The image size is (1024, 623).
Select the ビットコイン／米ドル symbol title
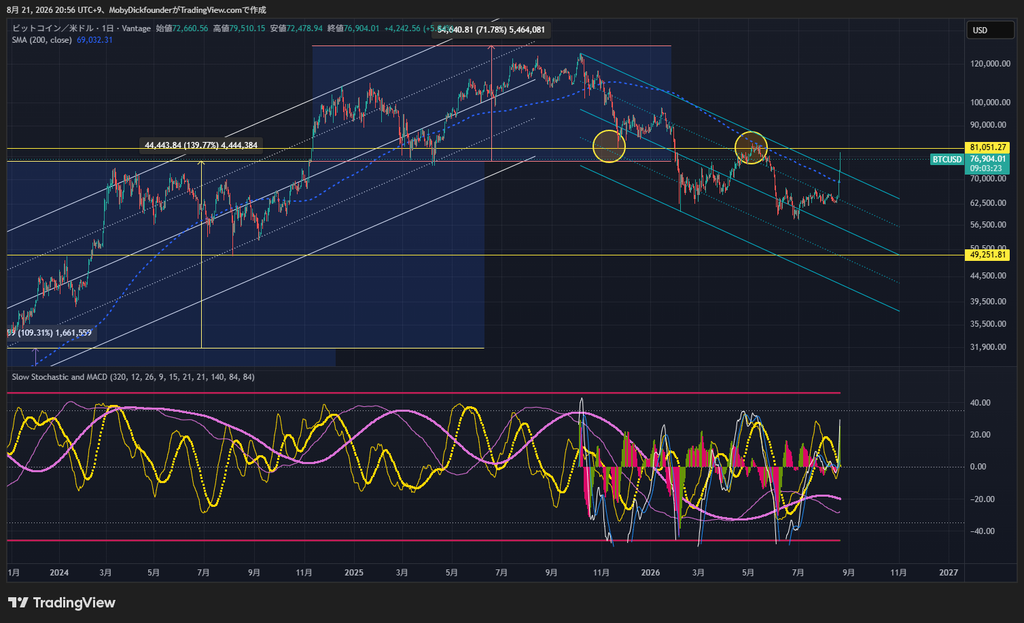53,29
